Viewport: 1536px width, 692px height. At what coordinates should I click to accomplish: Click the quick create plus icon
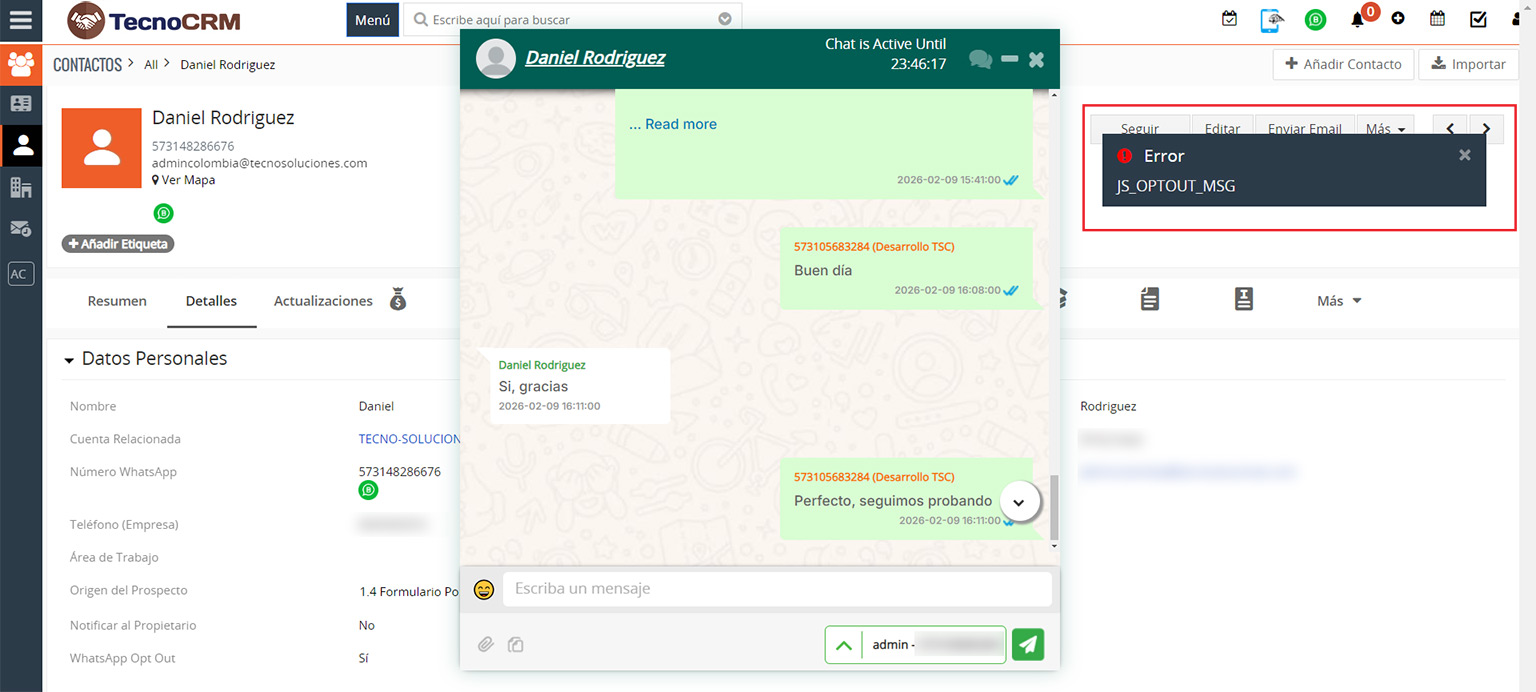point(1397,19)
